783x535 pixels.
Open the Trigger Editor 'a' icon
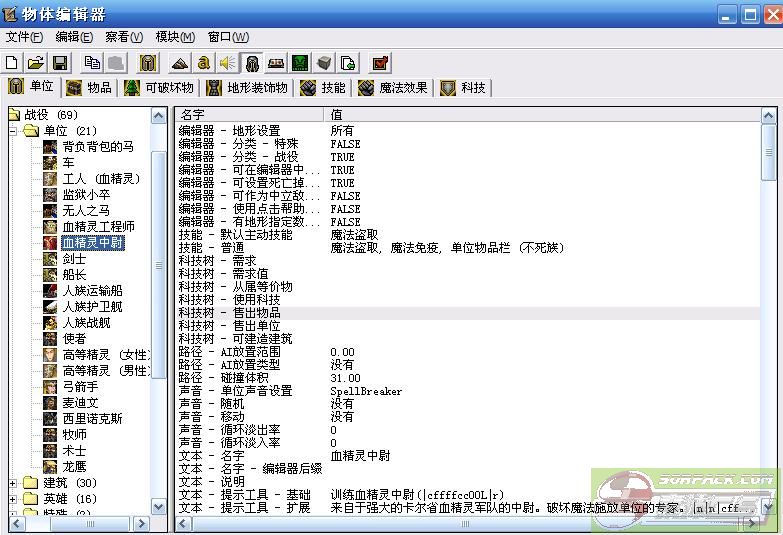tap(204, 63)
